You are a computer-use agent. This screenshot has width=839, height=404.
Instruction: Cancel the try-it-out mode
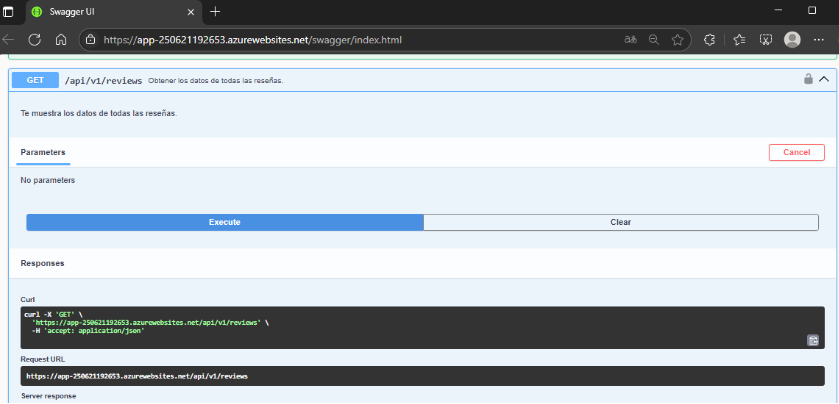pos(797,153)
